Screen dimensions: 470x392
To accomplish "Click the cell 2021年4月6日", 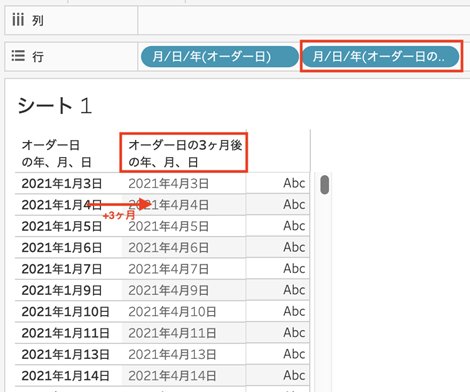I will 168,248.
